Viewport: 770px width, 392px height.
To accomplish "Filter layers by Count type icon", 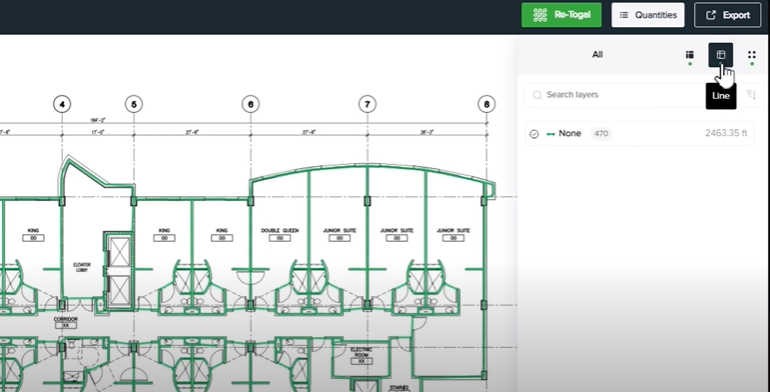I will (x=752, y=55).
